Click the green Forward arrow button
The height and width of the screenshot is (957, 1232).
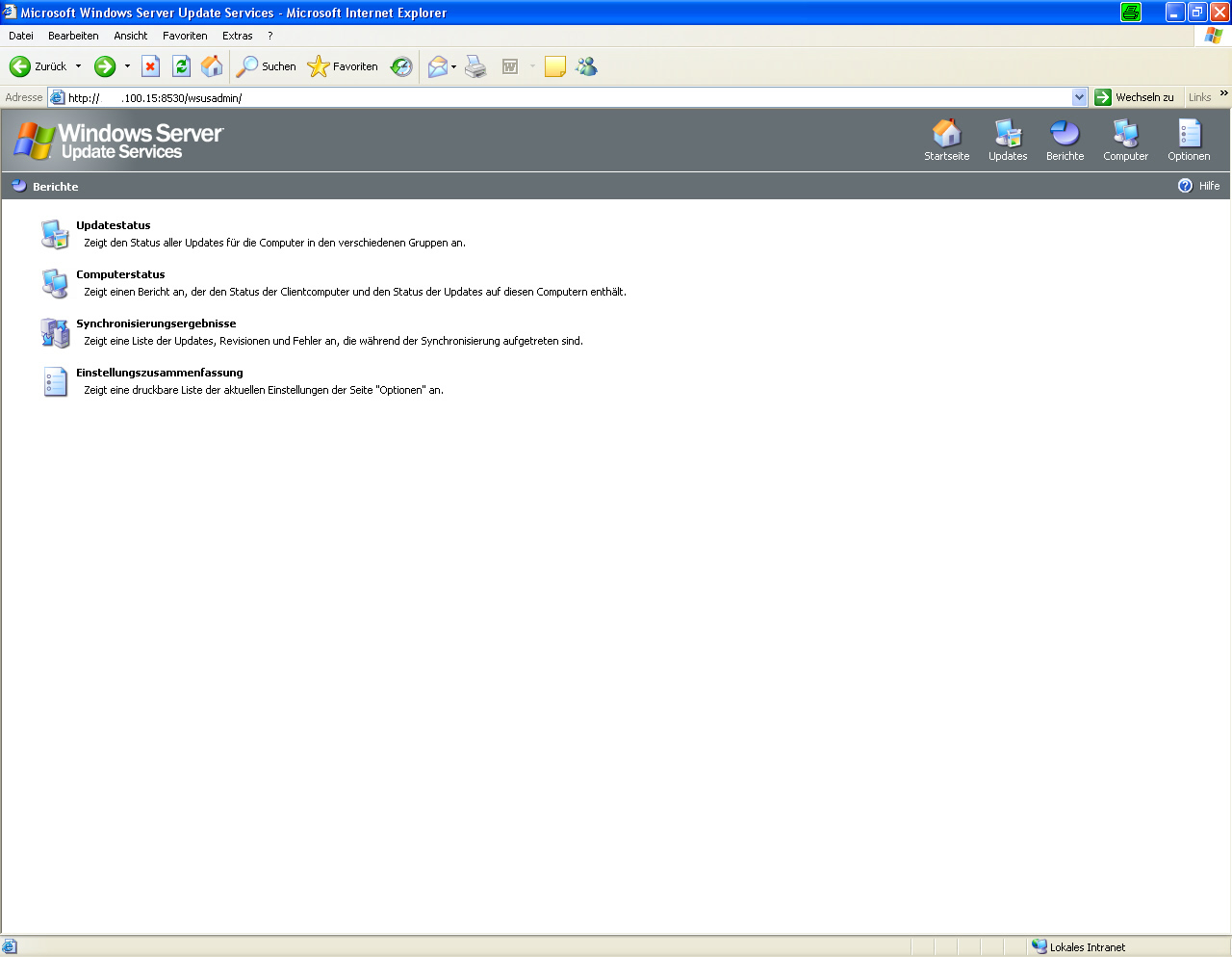point(105,66)
